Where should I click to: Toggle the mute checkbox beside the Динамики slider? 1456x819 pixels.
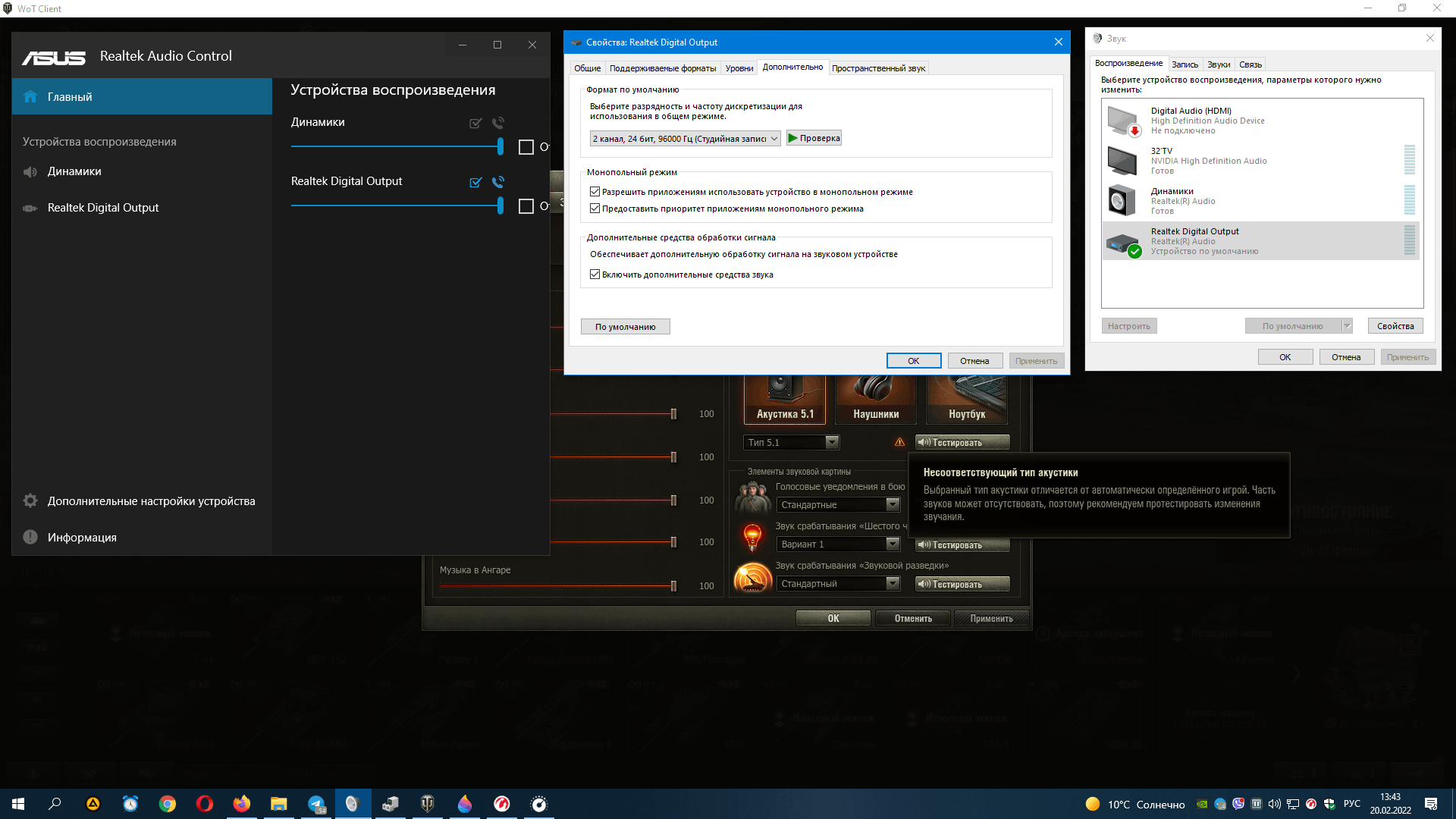[x=526, y=147]
